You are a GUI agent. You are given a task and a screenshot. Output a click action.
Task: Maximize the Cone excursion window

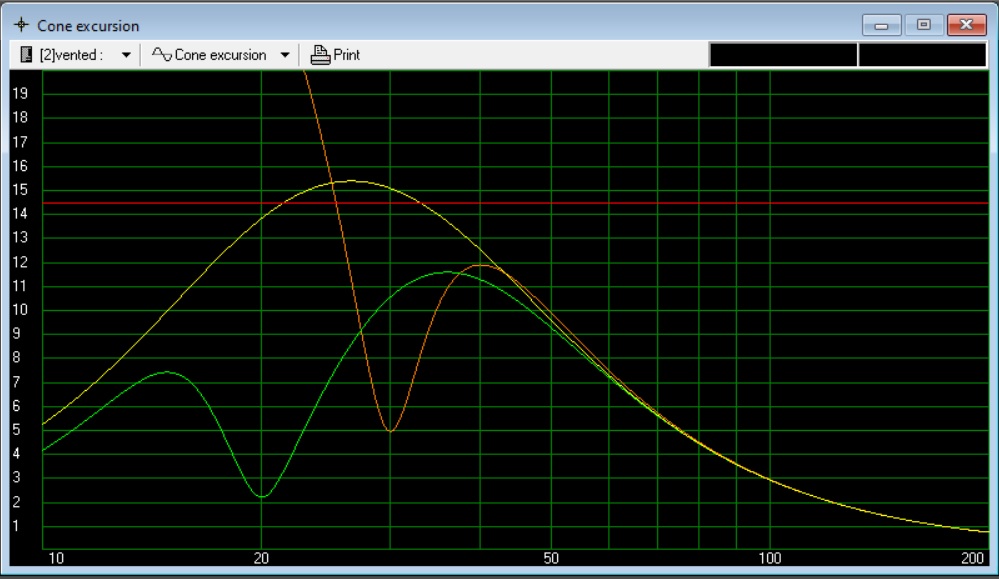coord(924,25)
